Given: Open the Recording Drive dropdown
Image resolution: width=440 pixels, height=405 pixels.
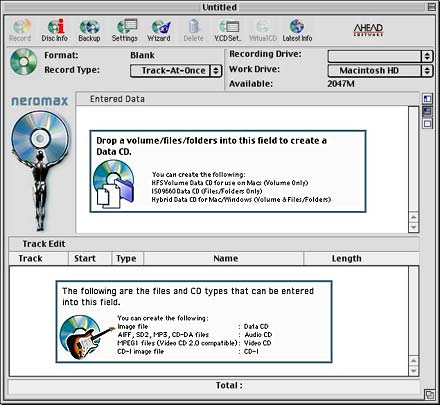Looking at the screenshot, I should tap(380, 56).
